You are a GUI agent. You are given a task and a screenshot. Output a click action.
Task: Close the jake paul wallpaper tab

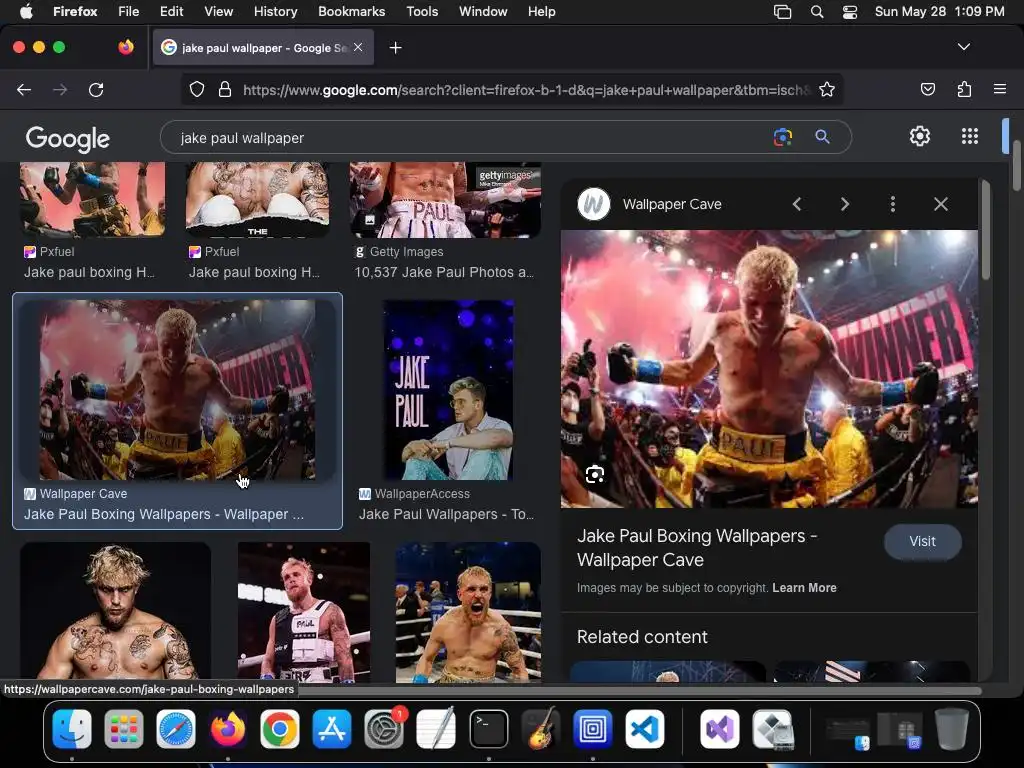tap(358, 47)
